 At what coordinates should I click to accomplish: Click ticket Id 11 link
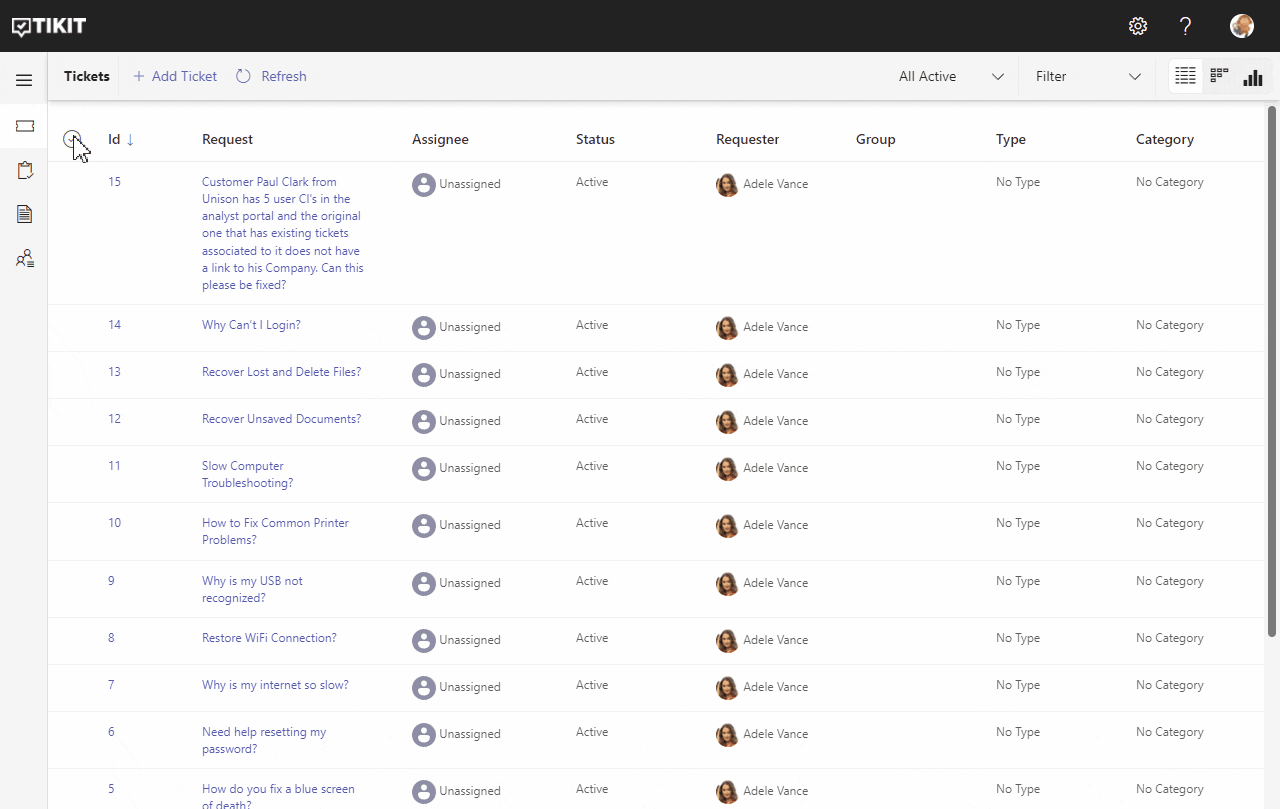tap(114, 466)
